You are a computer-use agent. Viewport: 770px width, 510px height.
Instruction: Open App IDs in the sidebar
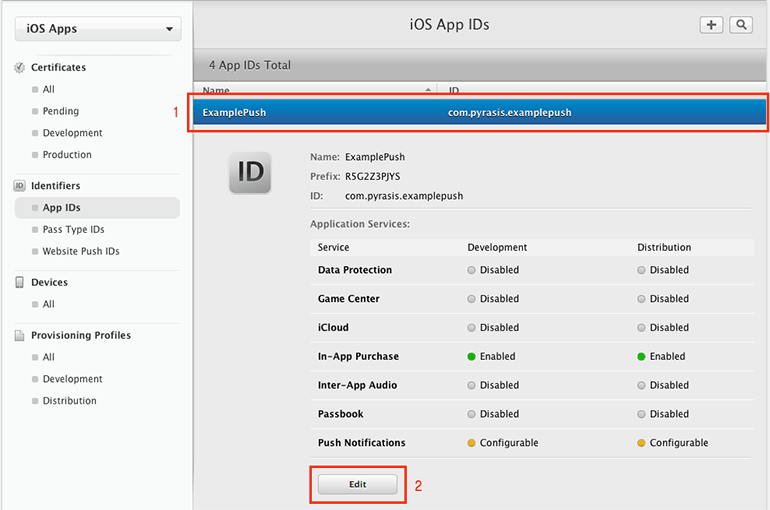coord(62,208)
